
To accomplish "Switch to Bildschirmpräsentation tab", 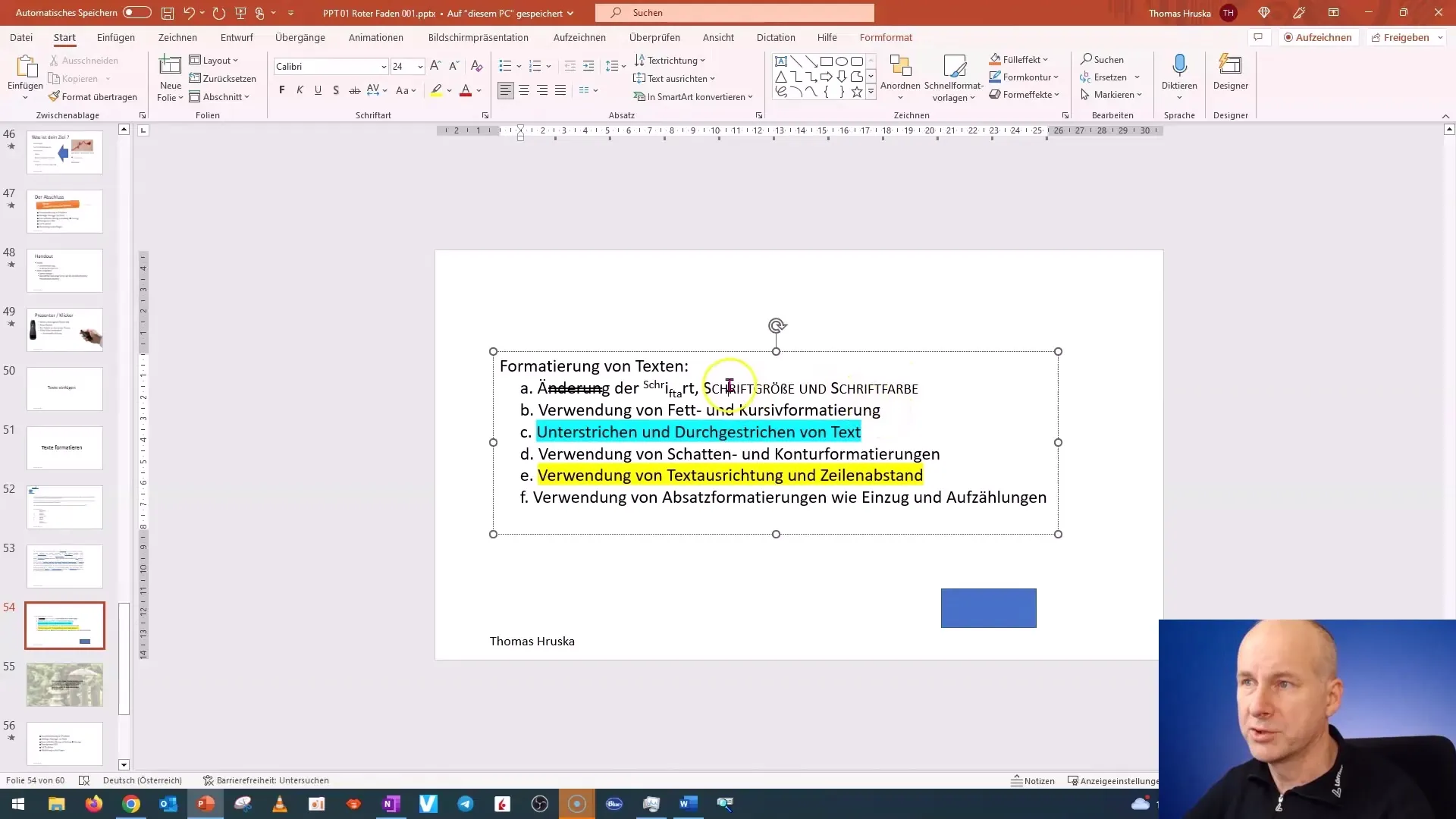I will [x=479, y=37].
